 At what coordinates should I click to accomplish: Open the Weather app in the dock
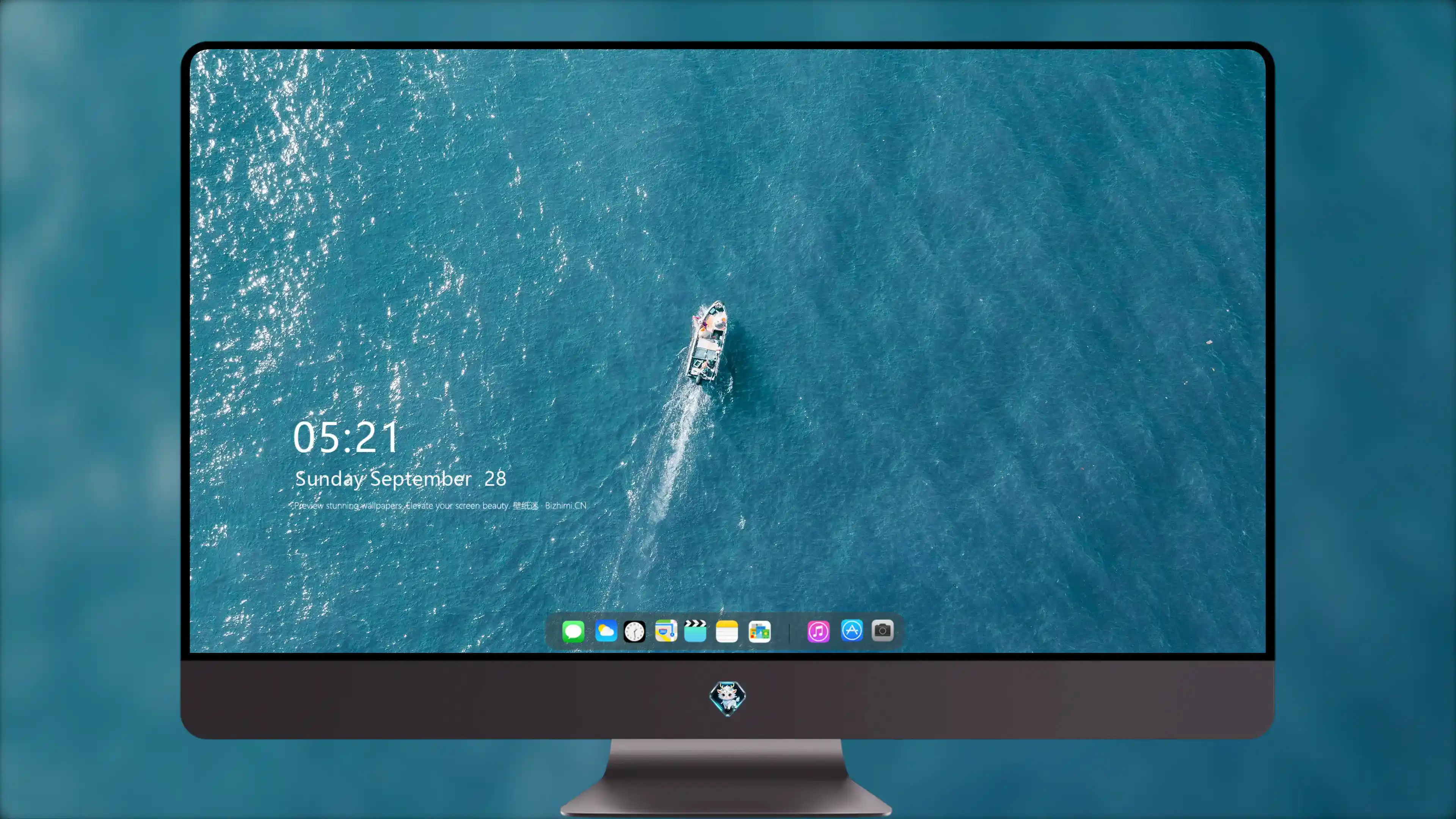pyautogui.click(x=606, y=631)
